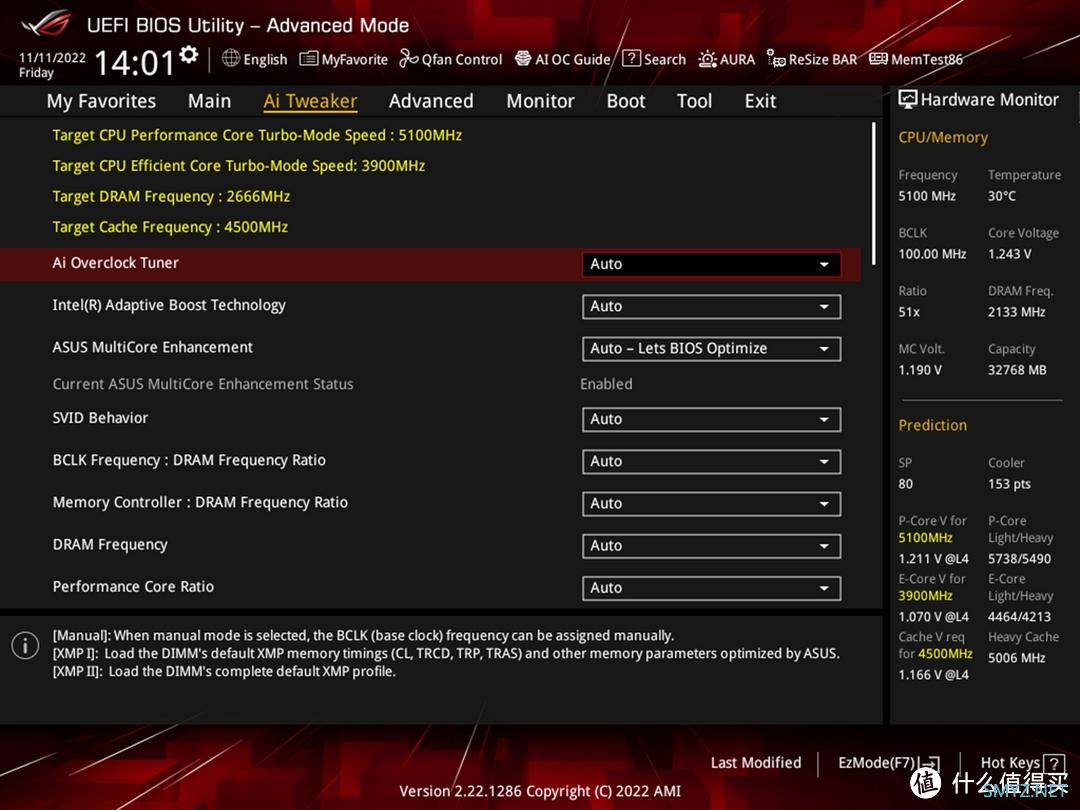1080x810 pixels.
Task: Expand the Ai Overclock Tuner dropdown
Action: 712,264
